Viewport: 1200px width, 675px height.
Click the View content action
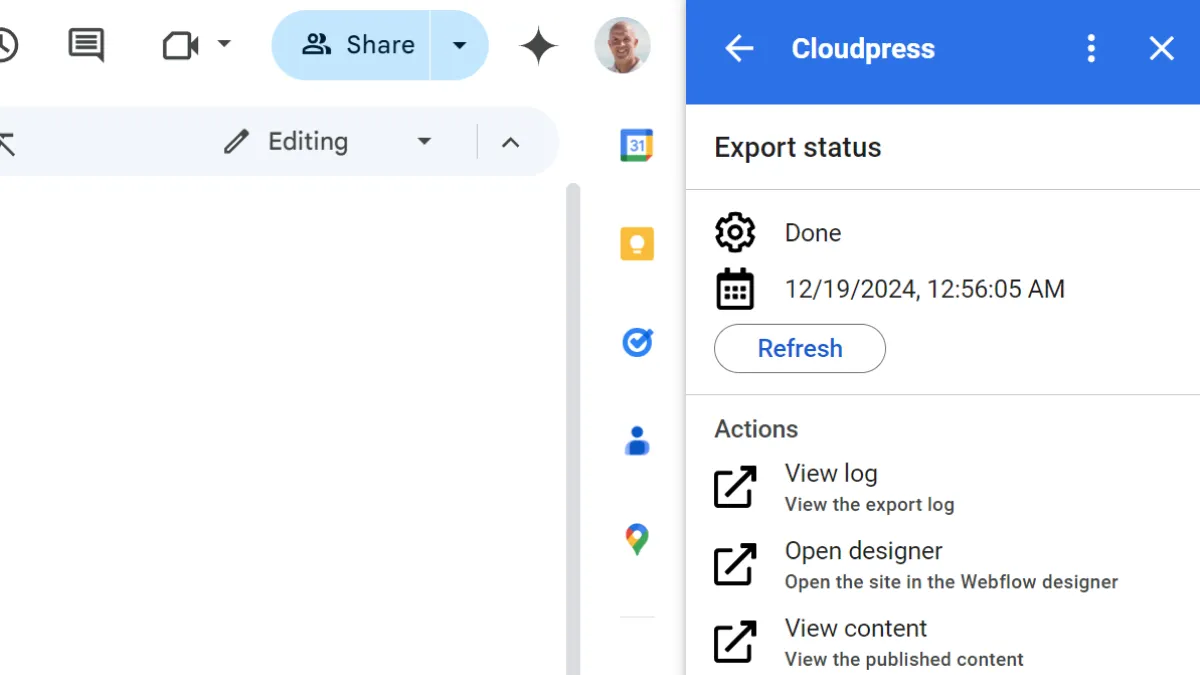click(943, 643)
